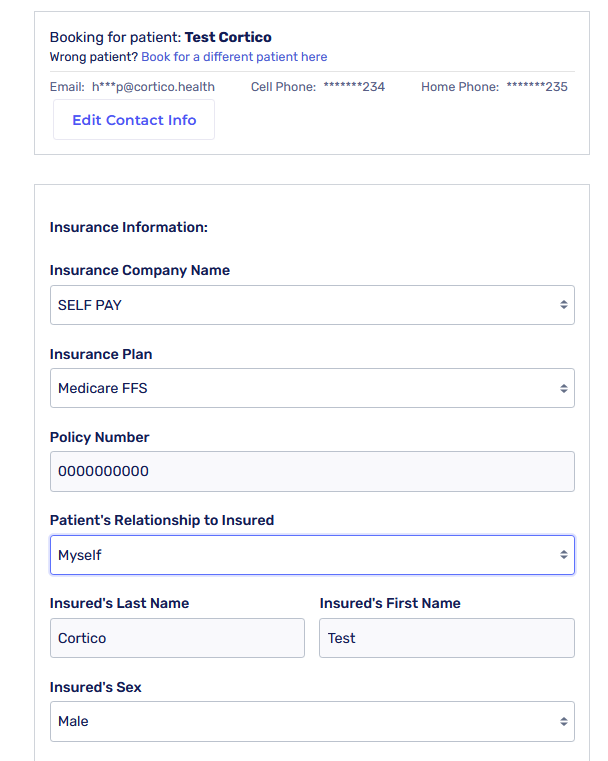Click the masked Home Phone number

click(537, 87)
